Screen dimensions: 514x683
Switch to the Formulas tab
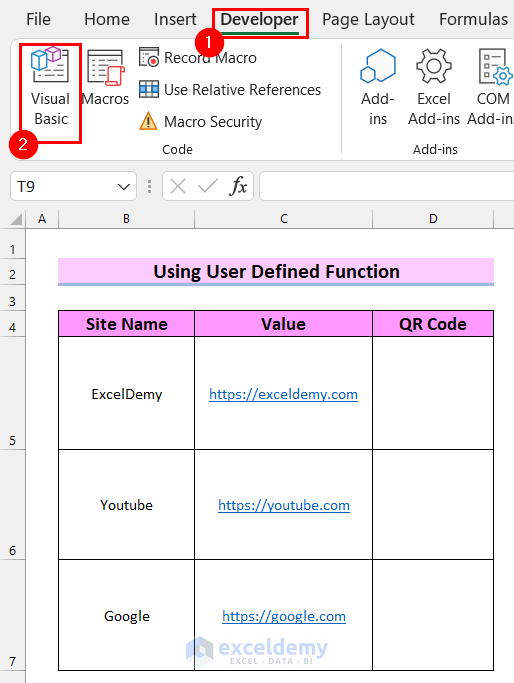coord(473,20)
